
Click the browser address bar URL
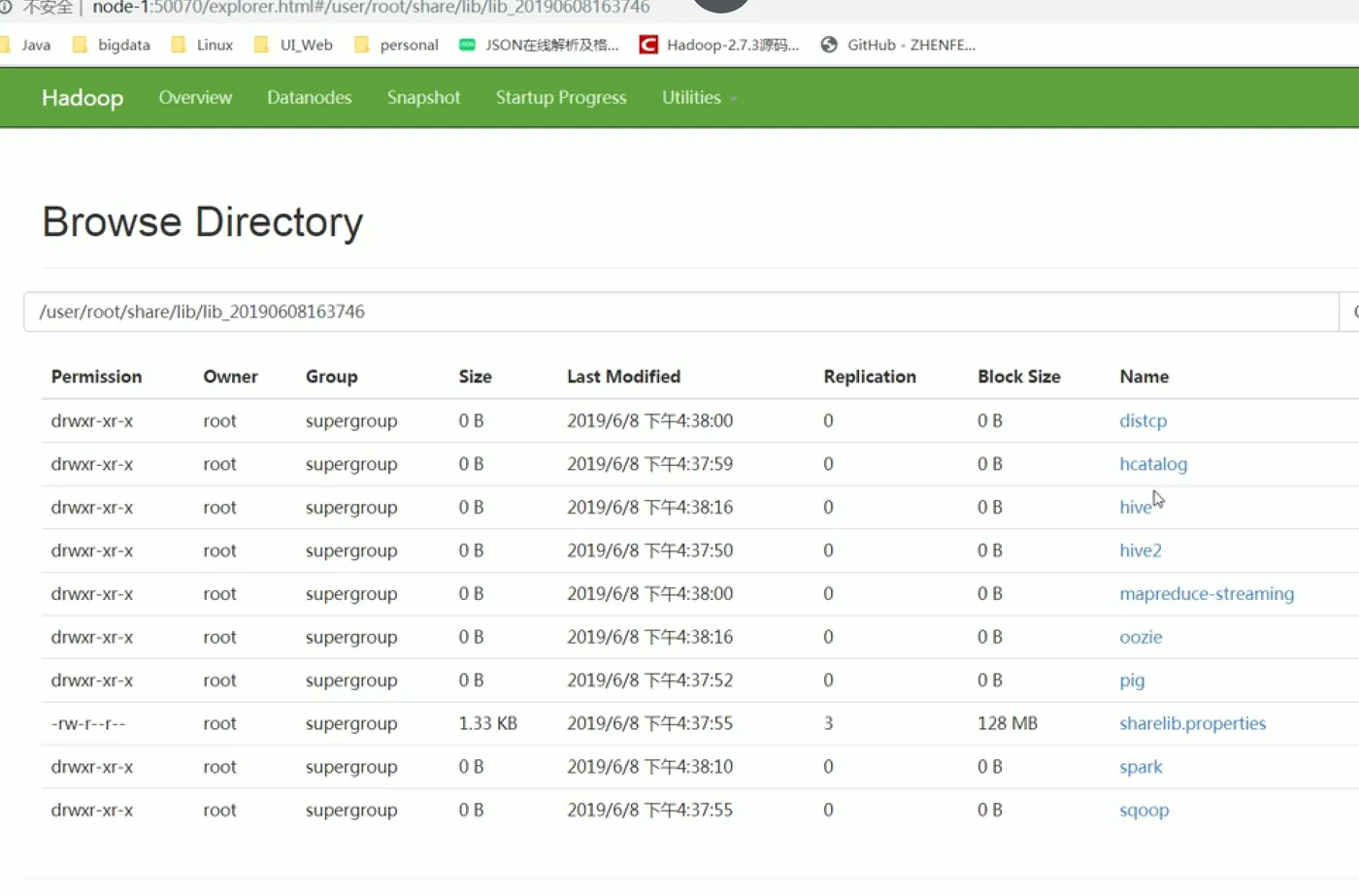(x=371, y=8)
